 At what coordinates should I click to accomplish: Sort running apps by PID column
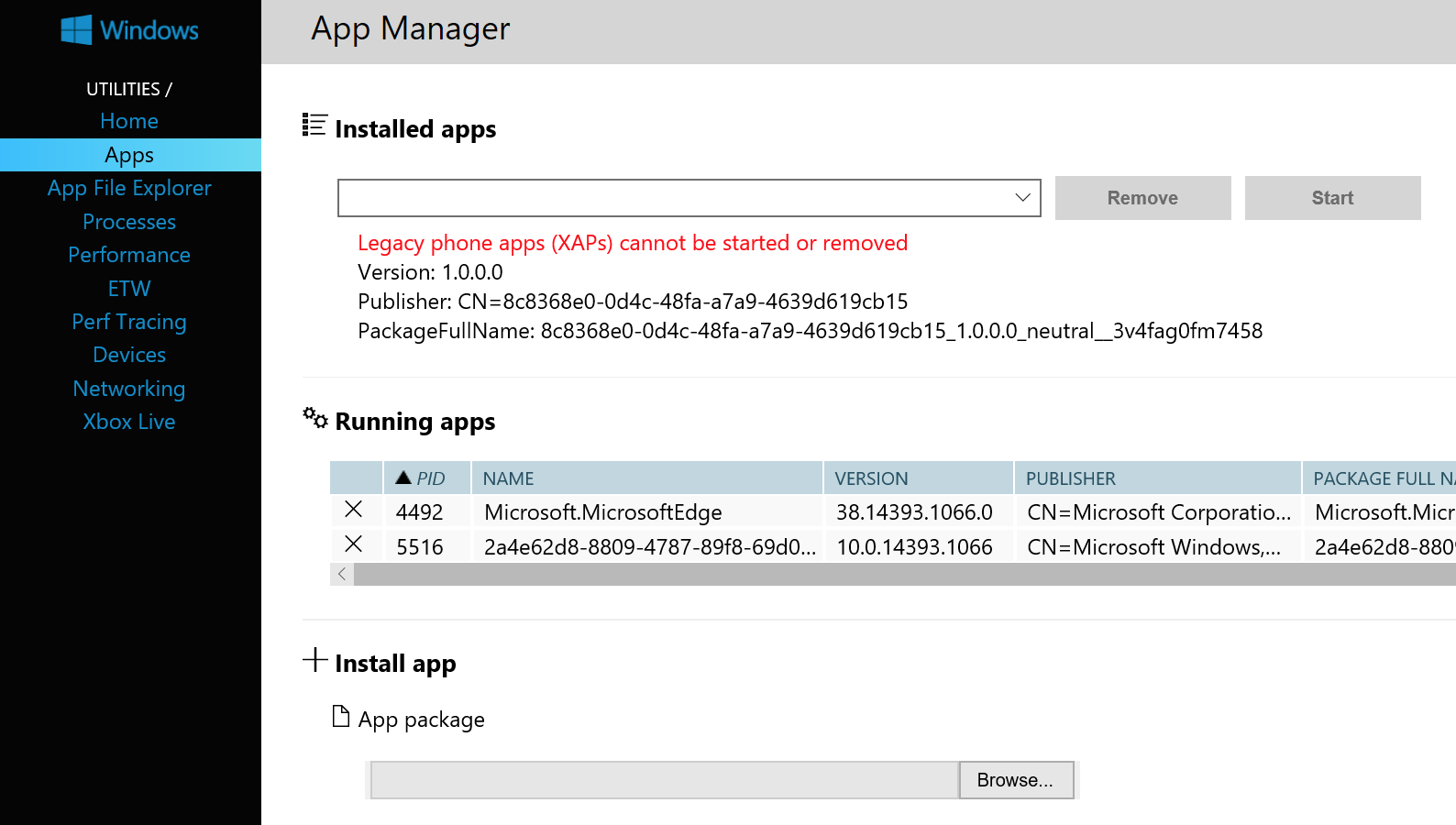coord(427,478)
